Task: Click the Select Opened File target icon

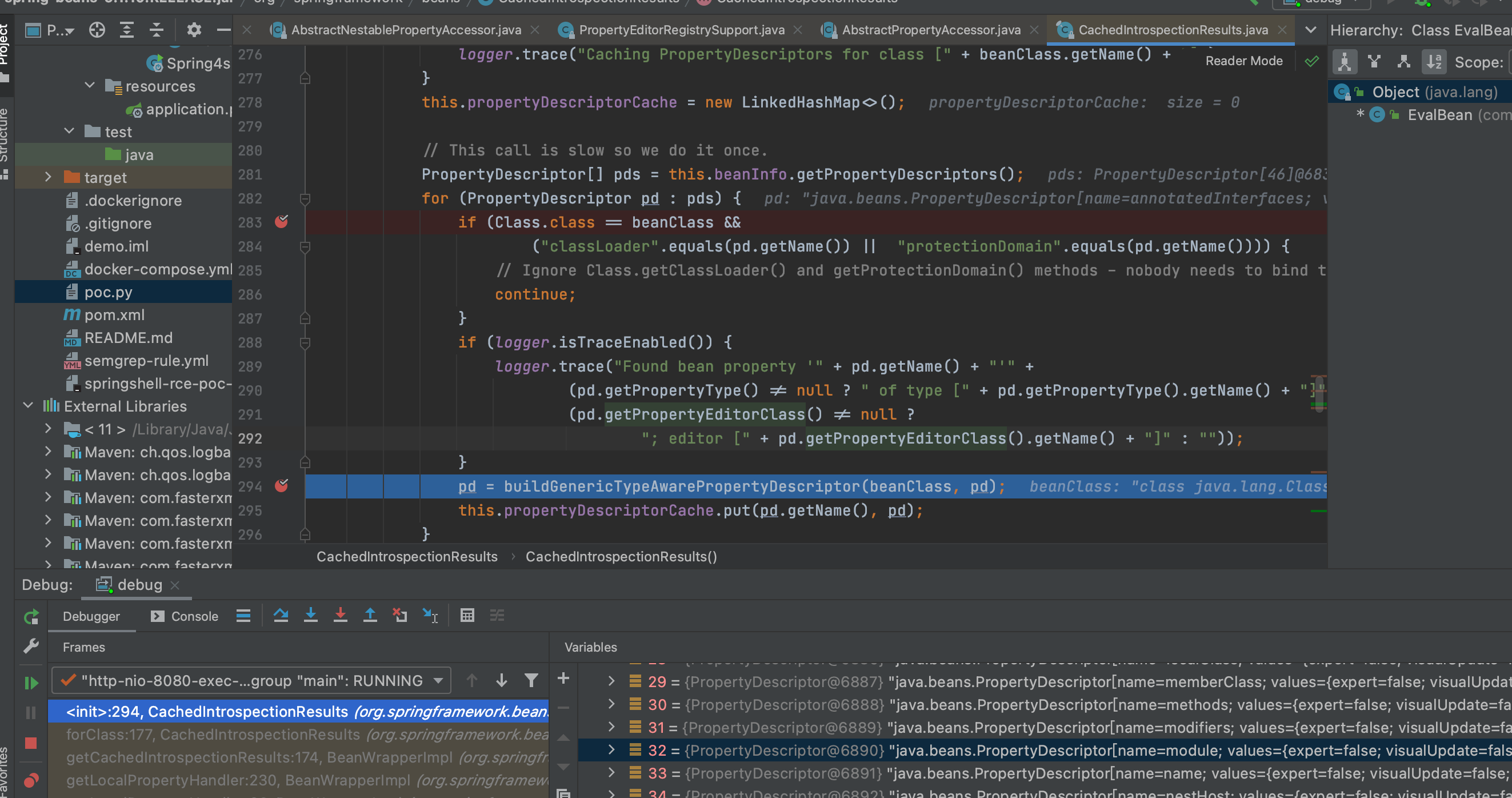Action: pos(97,30)
